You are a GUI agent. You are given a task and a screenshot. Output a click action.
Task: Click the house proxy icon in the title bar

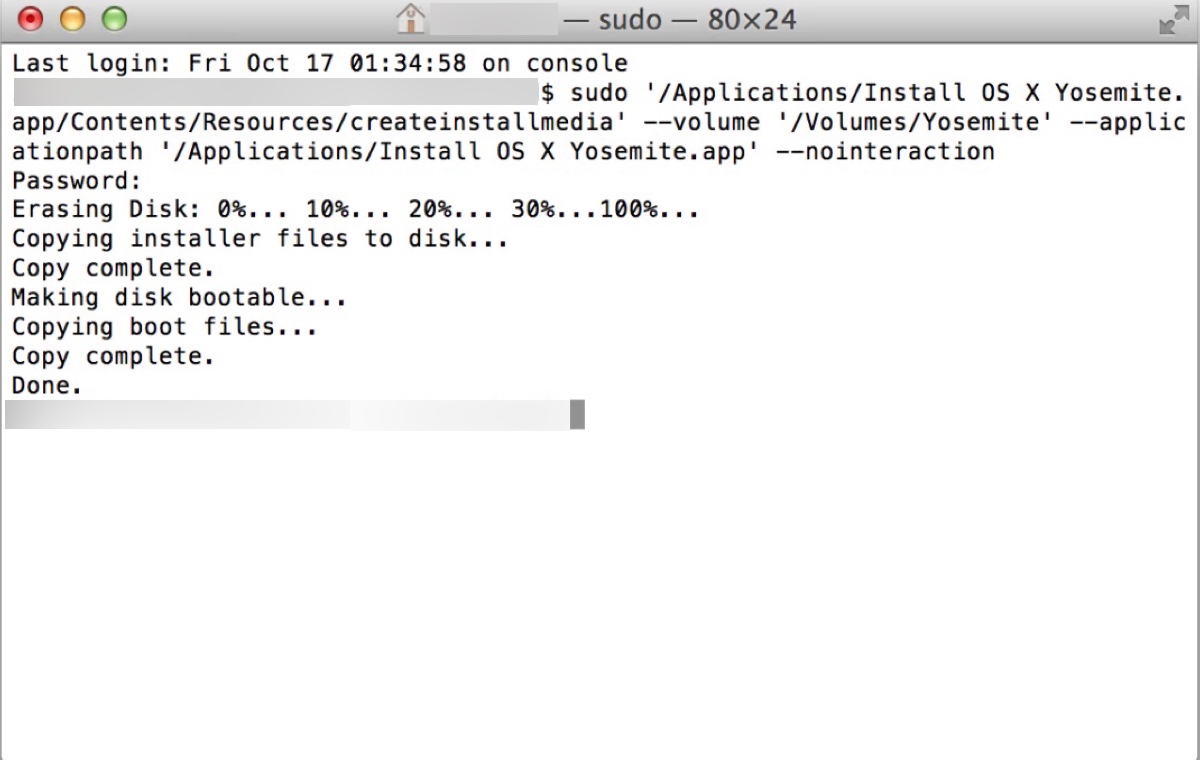tap(410, 18)
